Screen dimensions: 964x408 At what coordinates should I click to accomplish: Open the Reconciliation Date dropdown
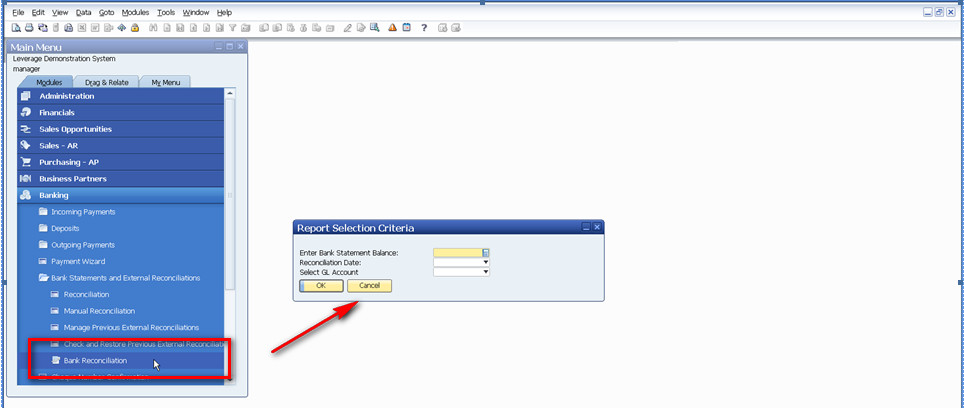click(x=486, y=262)
